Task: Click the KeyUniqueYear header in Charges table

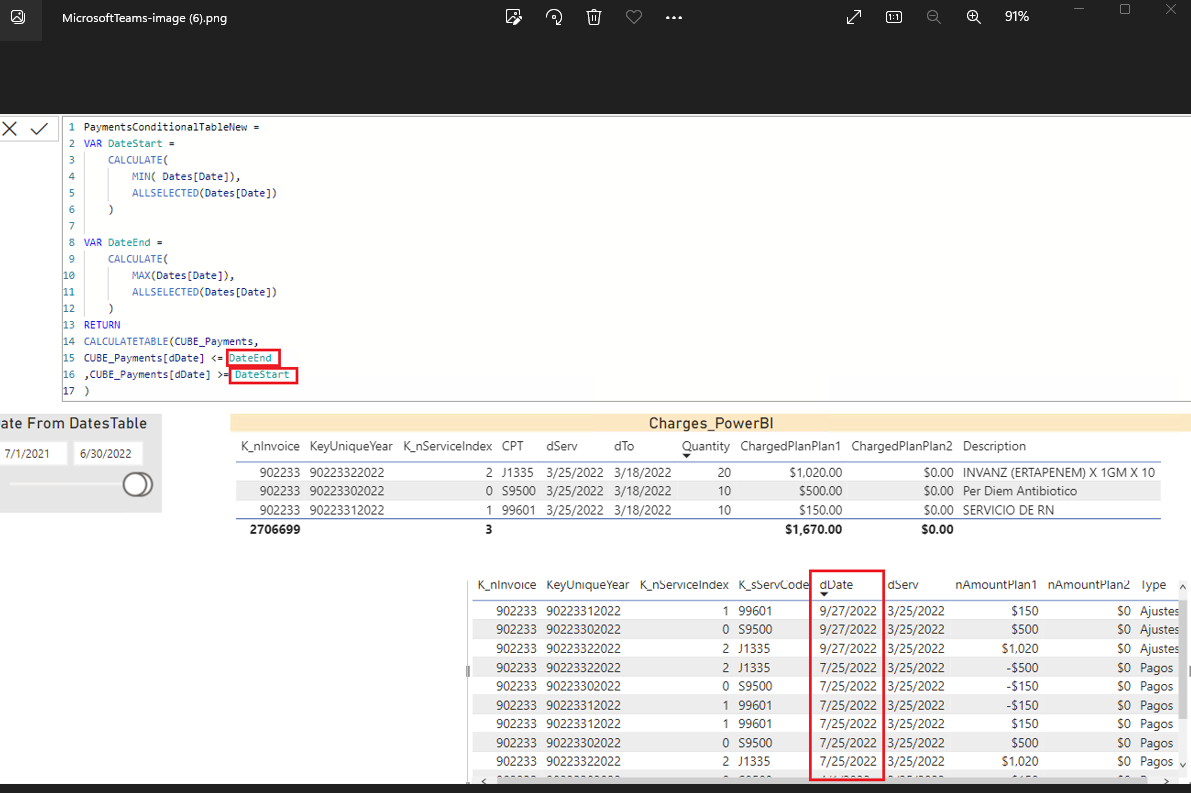Action: click(351, 446)
